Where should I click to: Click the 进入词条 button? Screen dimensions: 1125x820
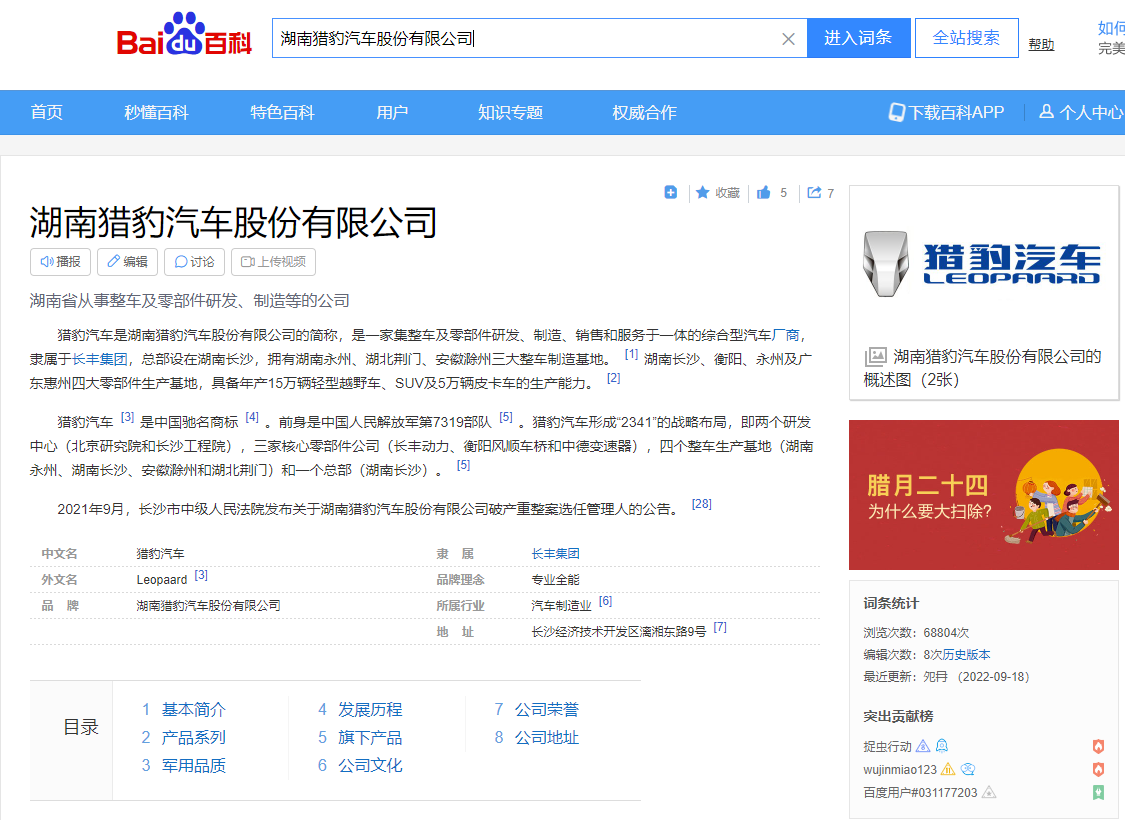click(x=859, y=38)
